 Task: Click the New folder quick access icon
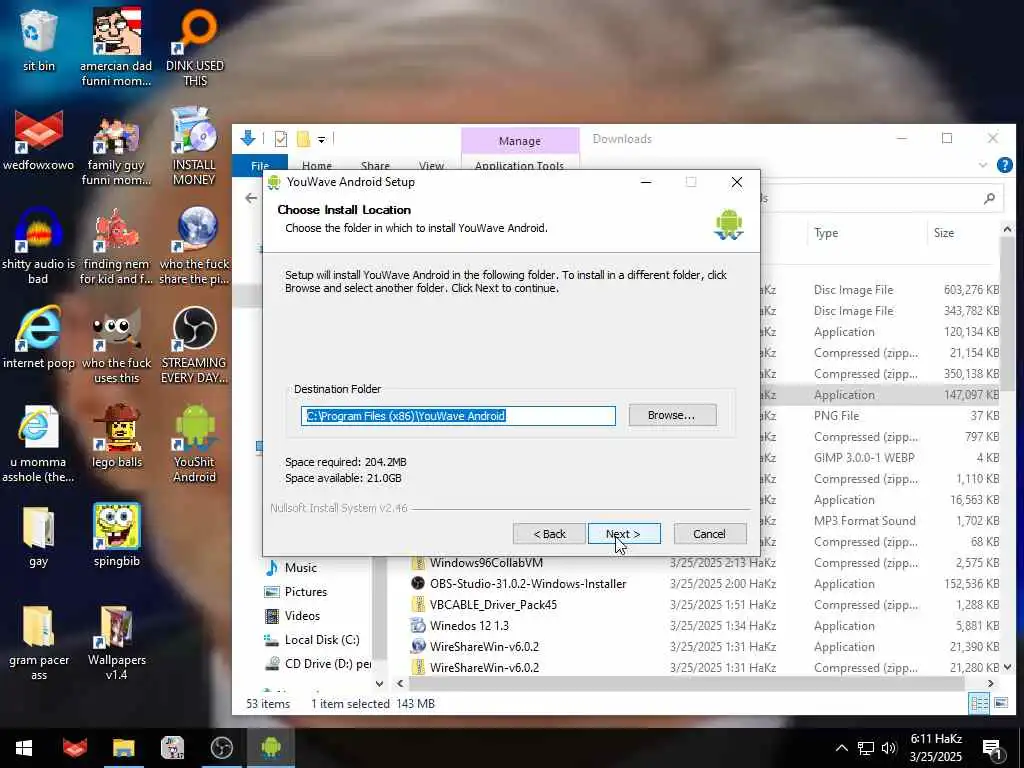[x=303, y=139]
